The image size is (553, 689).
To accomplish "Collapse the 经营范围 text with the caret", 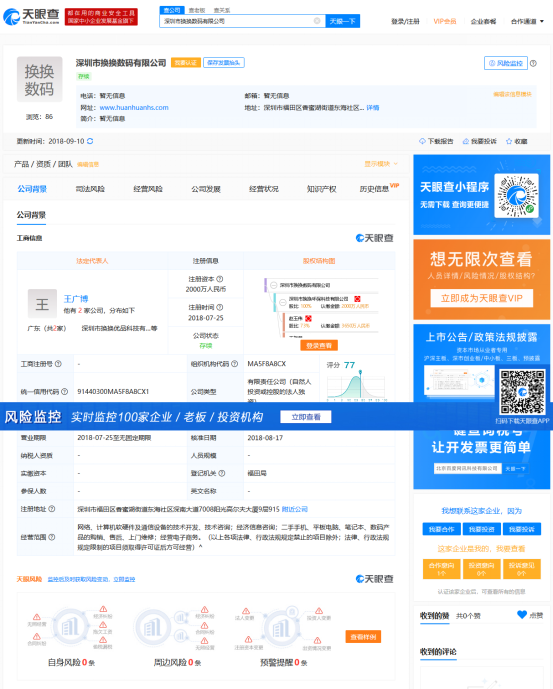I will tap(200, 547).
